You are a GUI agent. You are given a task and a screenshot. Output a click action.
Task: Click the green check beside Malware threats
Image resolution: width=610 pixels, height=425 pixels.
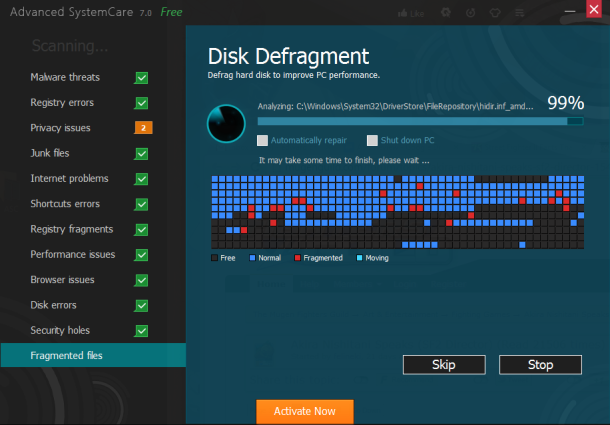(x=142, y=78)
